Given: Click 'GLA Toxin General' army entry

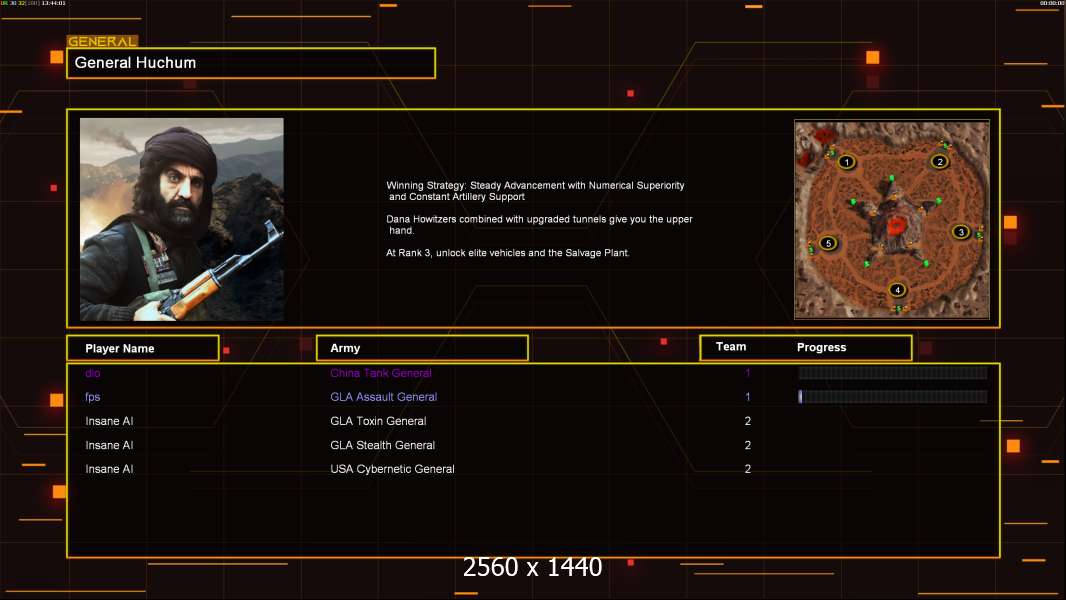Looking at the screenshot, I should pos(378,421).
